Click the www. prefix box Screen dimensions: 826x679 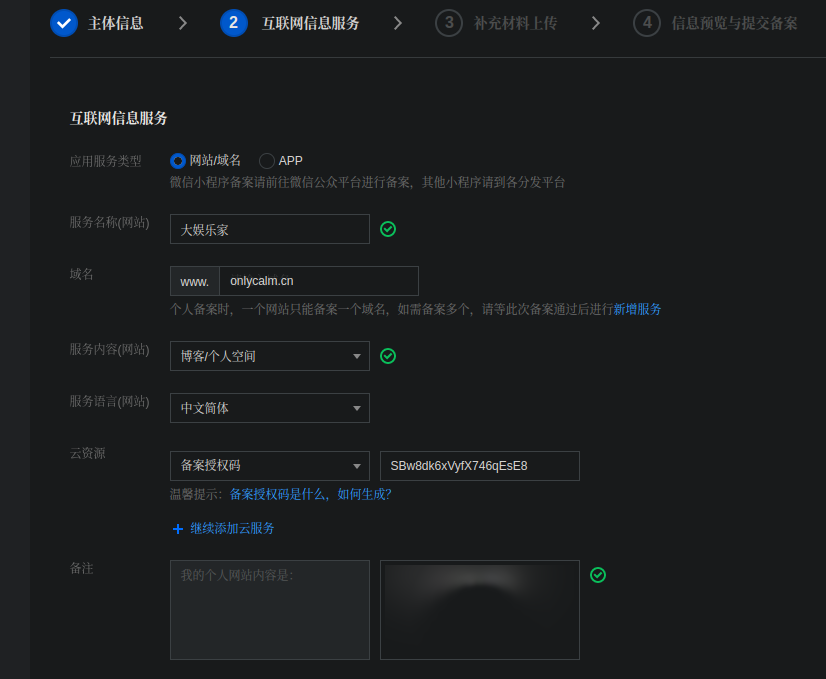tap(195, 281)
